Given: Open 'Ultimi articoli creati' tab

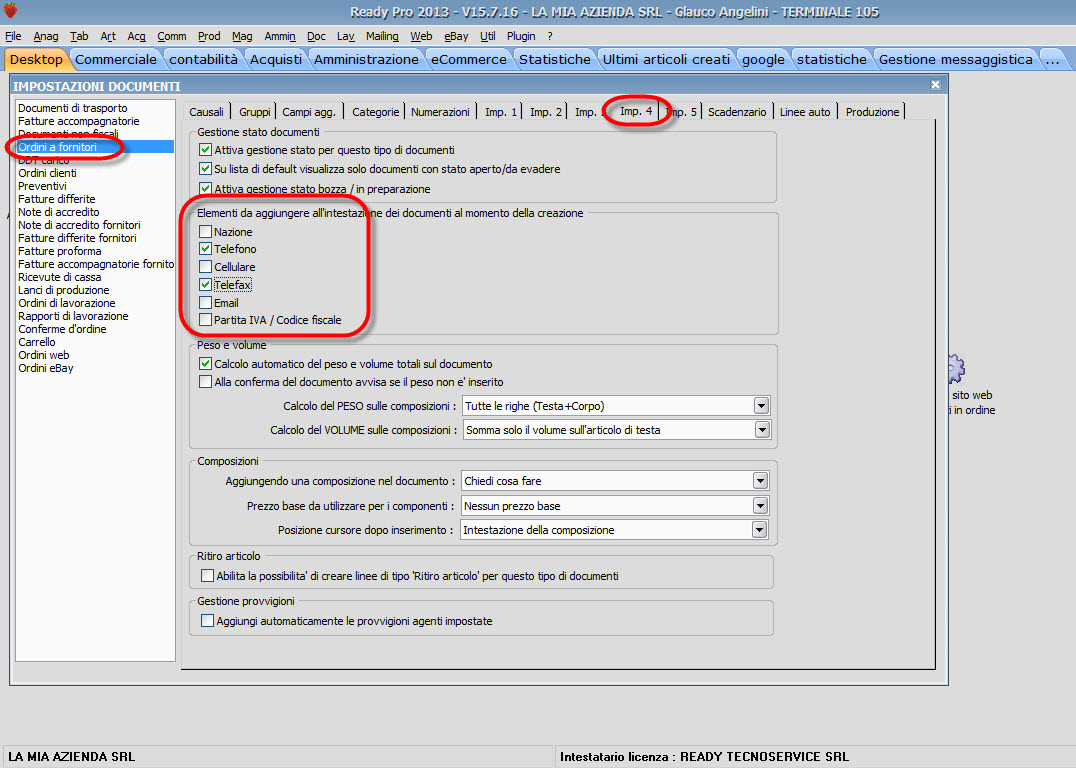Looking at the screenshot, I should [666, 60].
